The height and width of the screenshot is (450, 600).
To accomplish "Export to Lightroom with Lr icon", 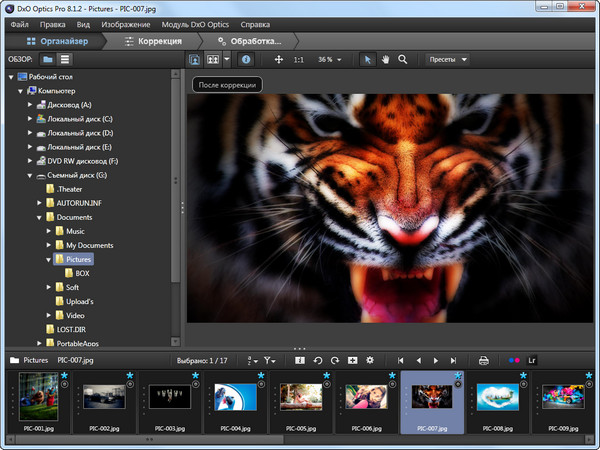I will point(532,359).
